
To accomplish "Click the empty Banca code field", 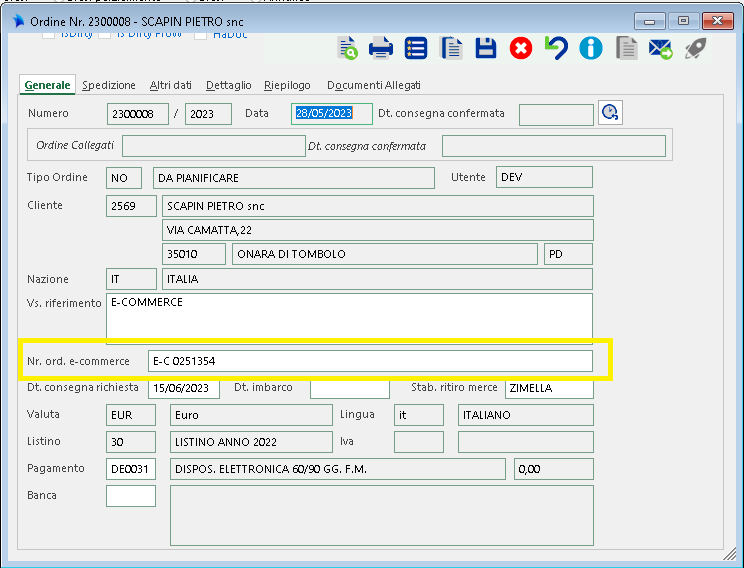I will coord(131,496).
